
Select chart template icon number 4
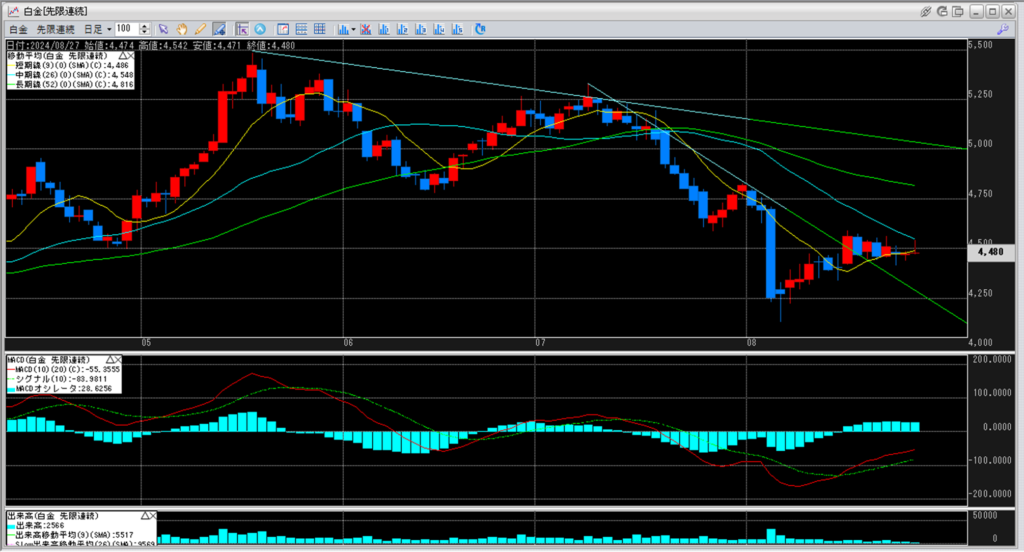[x=439, y=29]
